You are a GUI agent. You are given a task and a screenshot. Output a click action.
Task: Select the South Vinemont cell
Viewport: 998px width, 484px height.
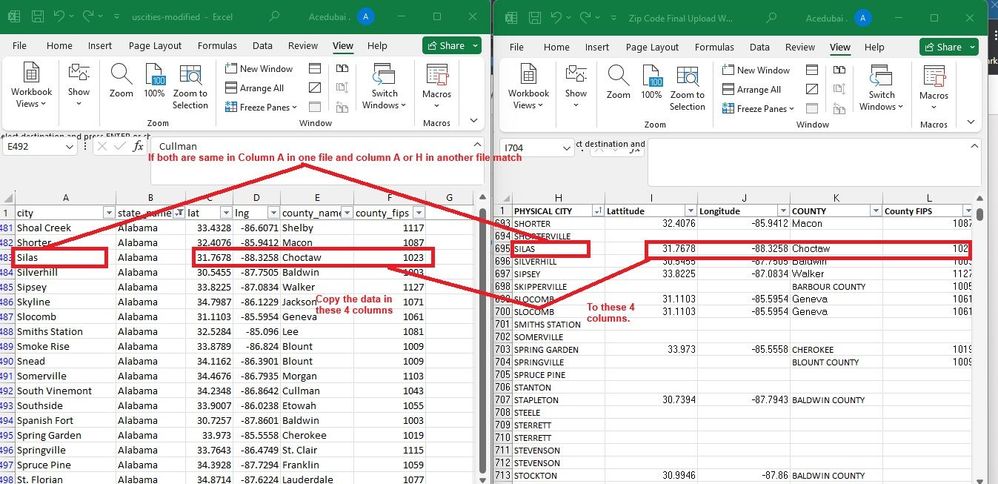[66, 391]
